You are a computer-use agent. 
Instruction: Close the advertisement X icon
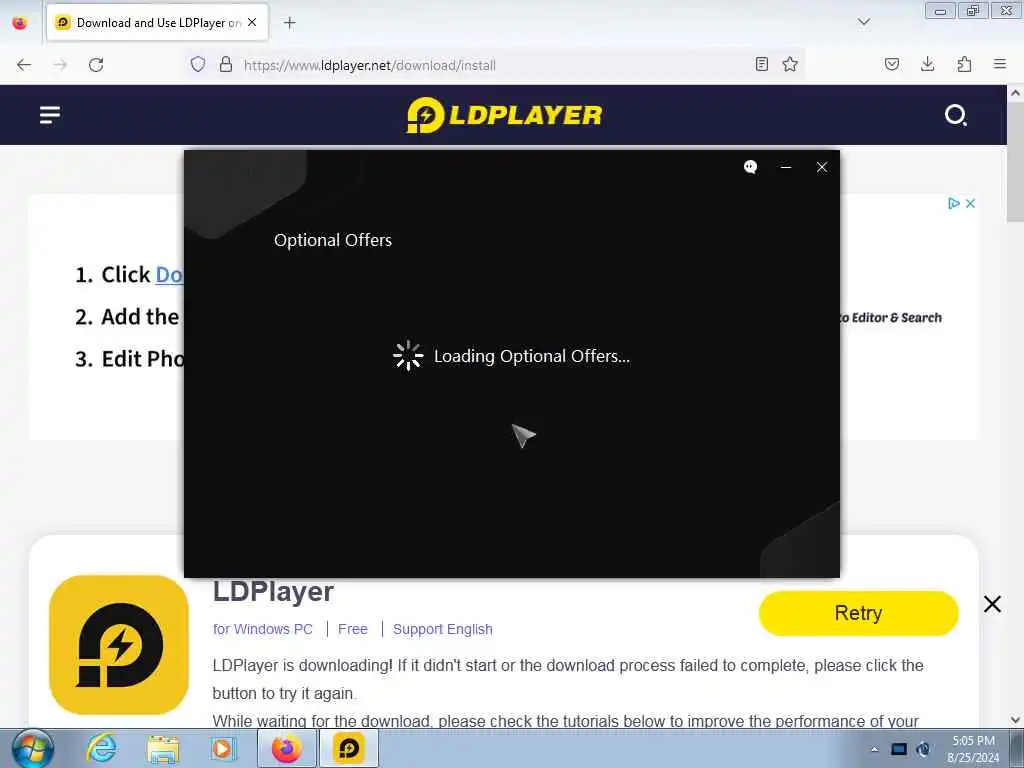pyautogui.click(x=970, y=203)
